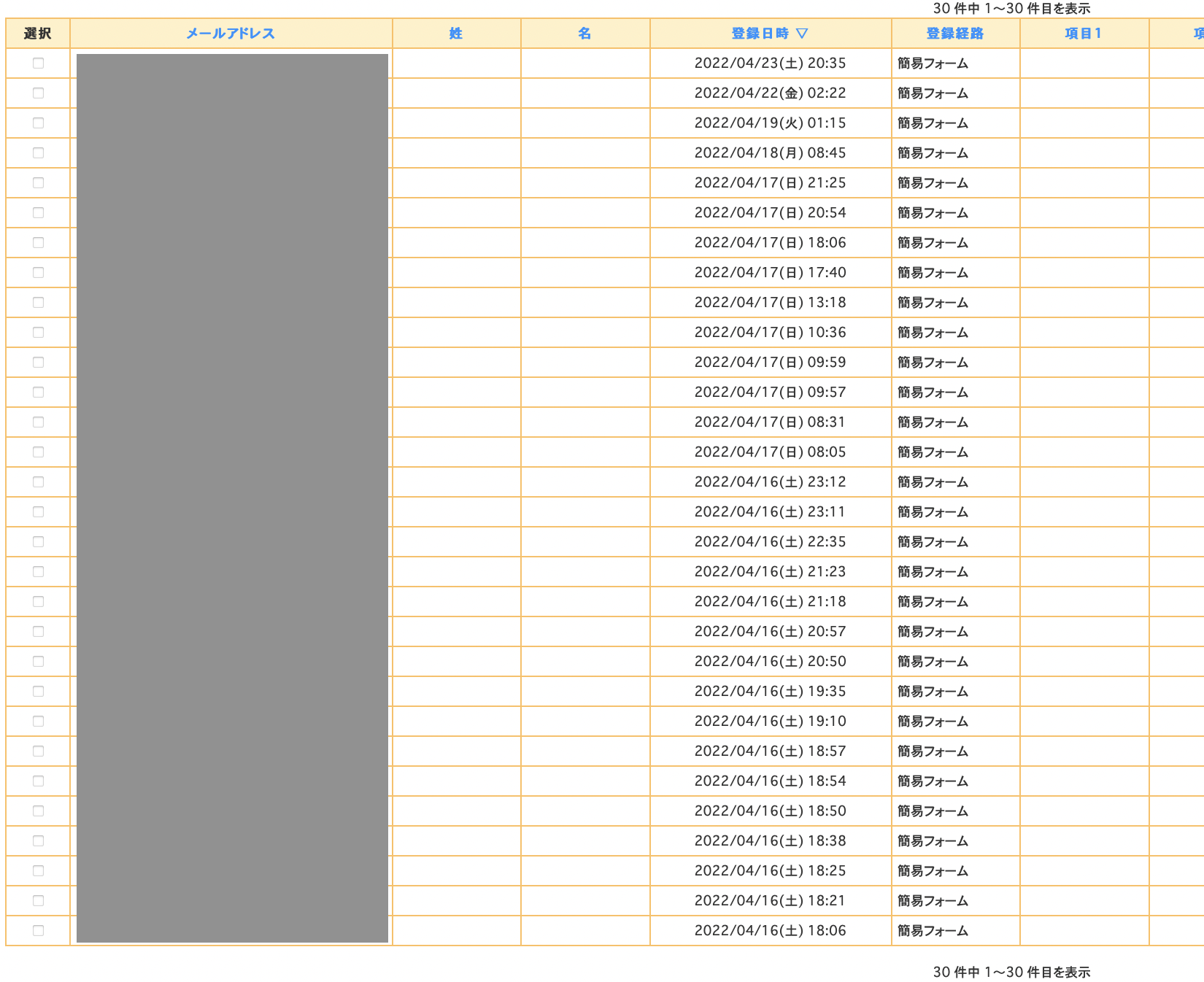This screenshot has height=982, width=1204.
Task: Click the date text 2022/04/16(土) 20:50
Action: (x=771, y=662)
